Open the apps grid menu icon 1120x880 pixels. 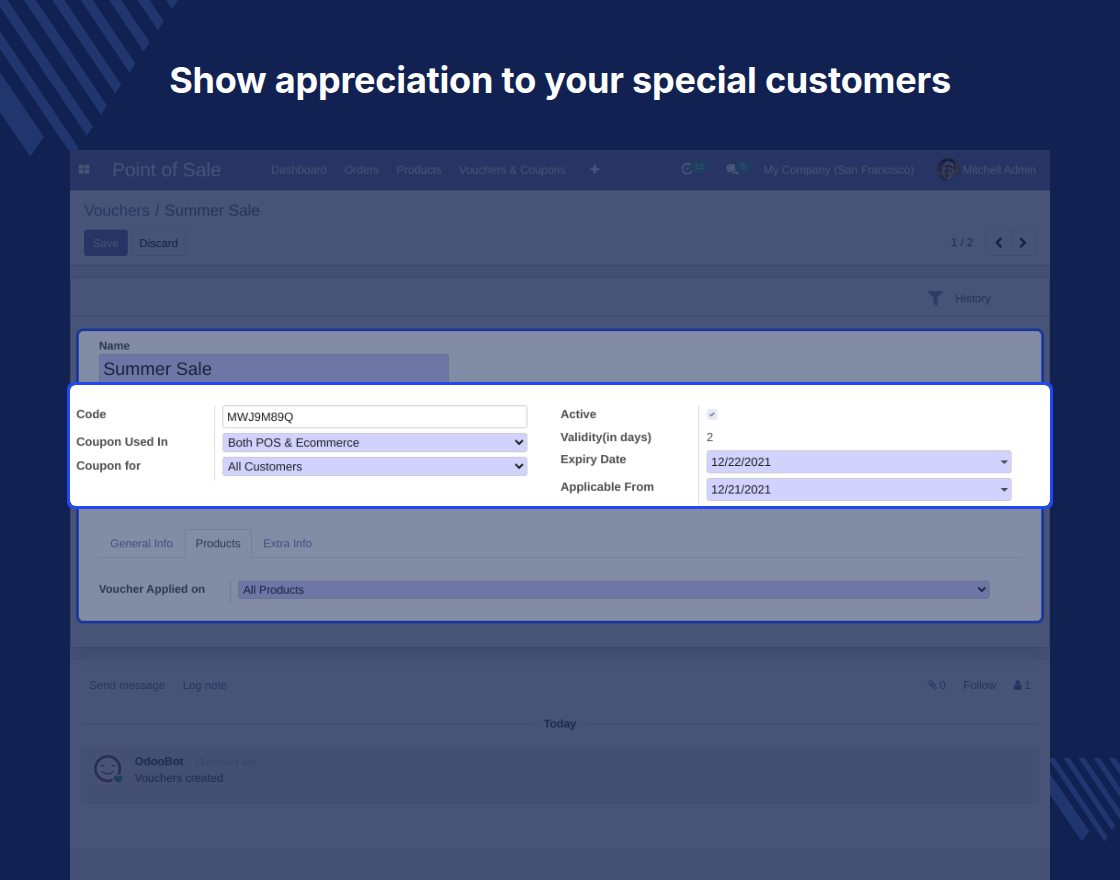pyautogui.click(x=84, y=169)
